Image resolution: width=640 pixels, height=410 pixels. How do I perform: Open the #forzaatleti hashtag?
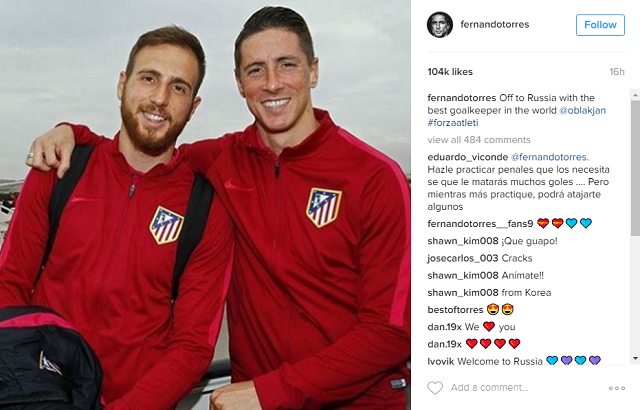point(453,123)
